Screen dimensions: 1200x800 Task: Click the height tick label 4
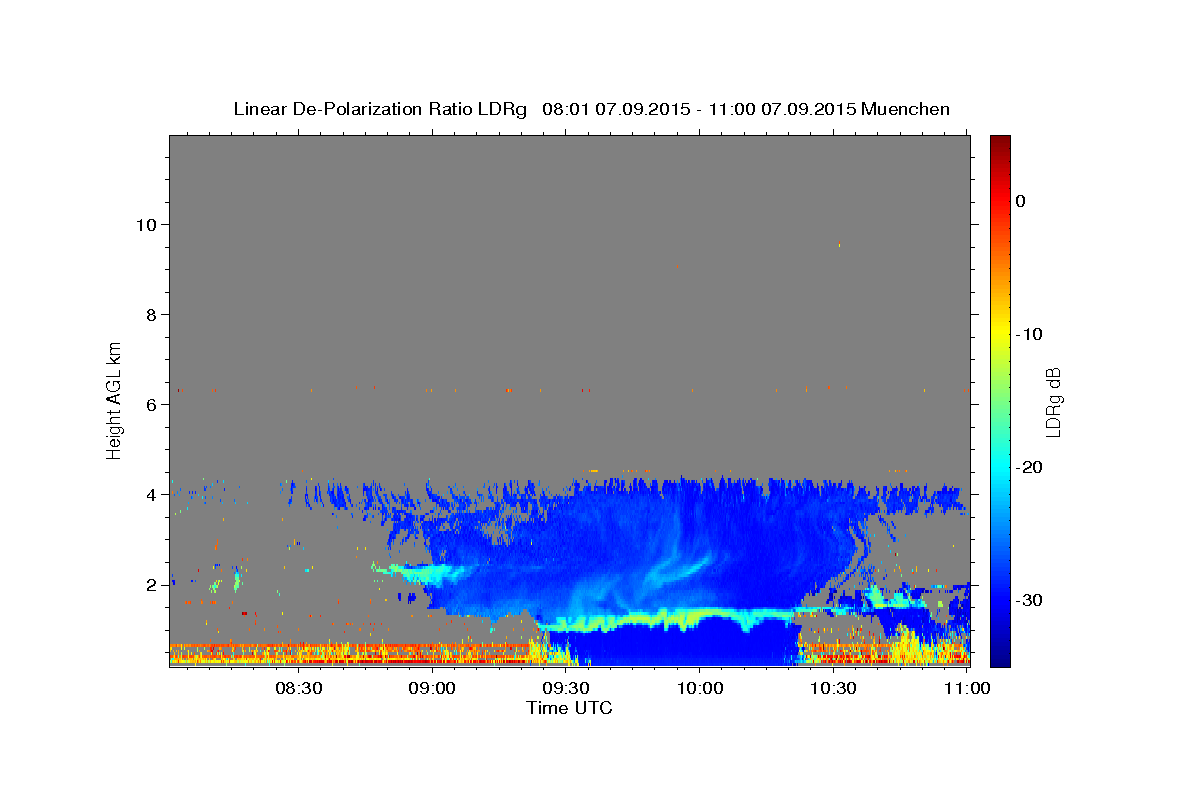click(x=150, y=495)
